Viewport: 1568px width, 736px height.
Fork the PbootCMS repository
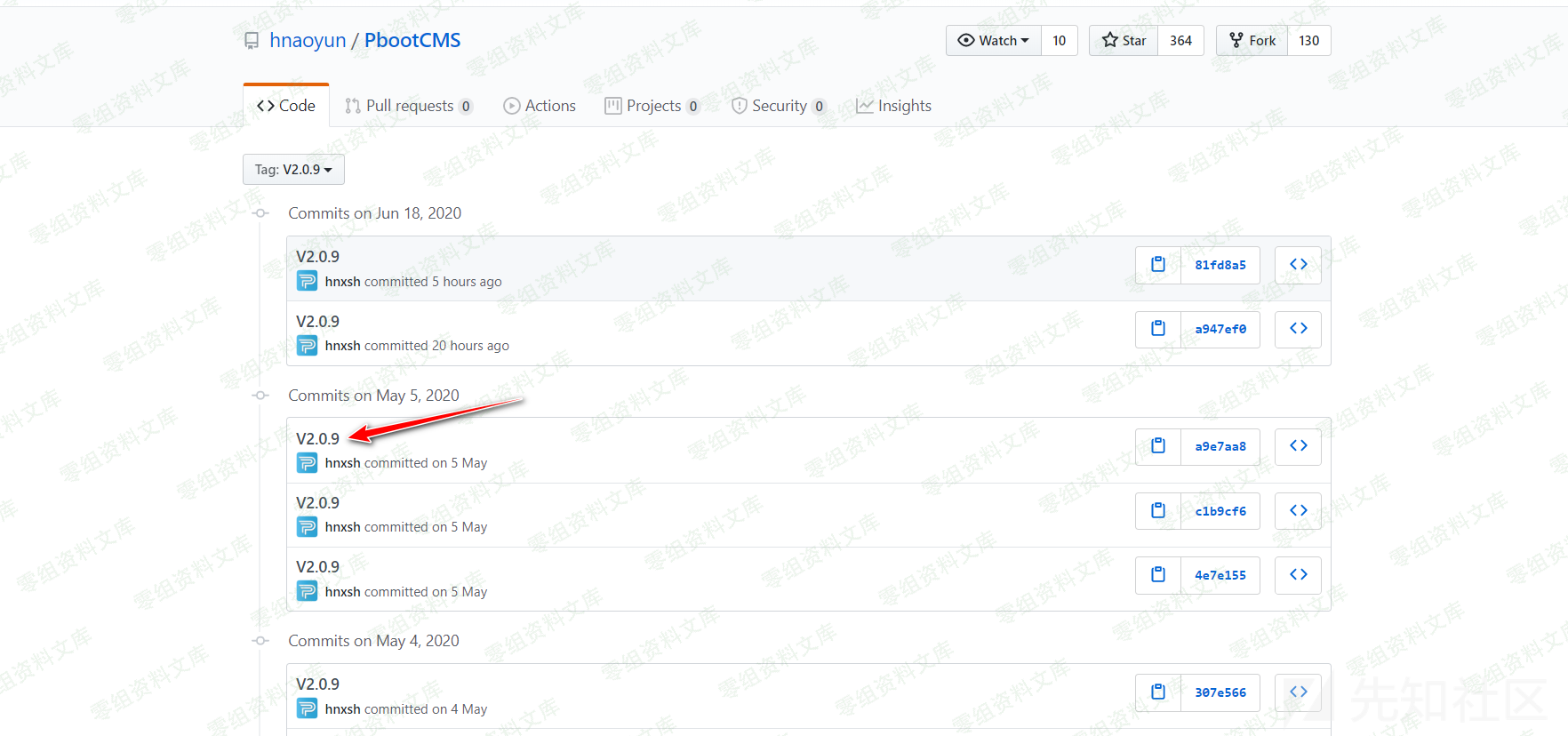[x=1252, y=41]
